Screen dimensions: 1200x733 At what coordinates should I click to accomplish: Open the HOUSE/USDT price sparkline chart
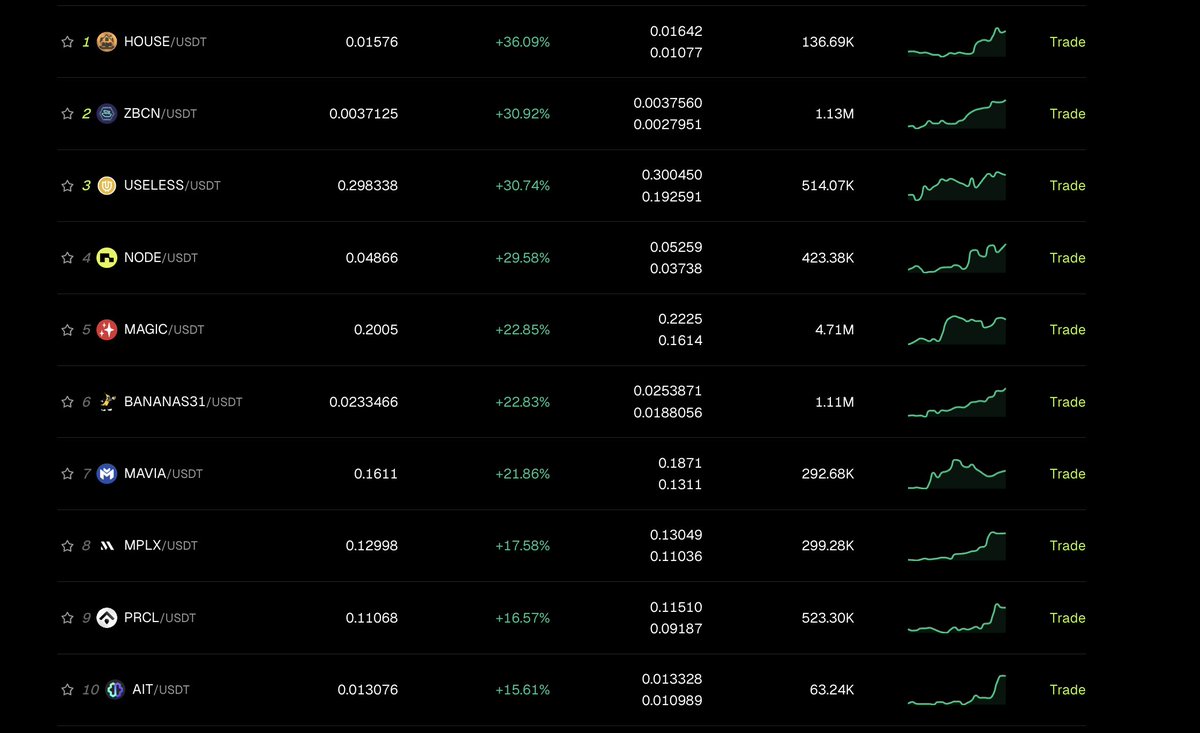[x=957, y=42]
